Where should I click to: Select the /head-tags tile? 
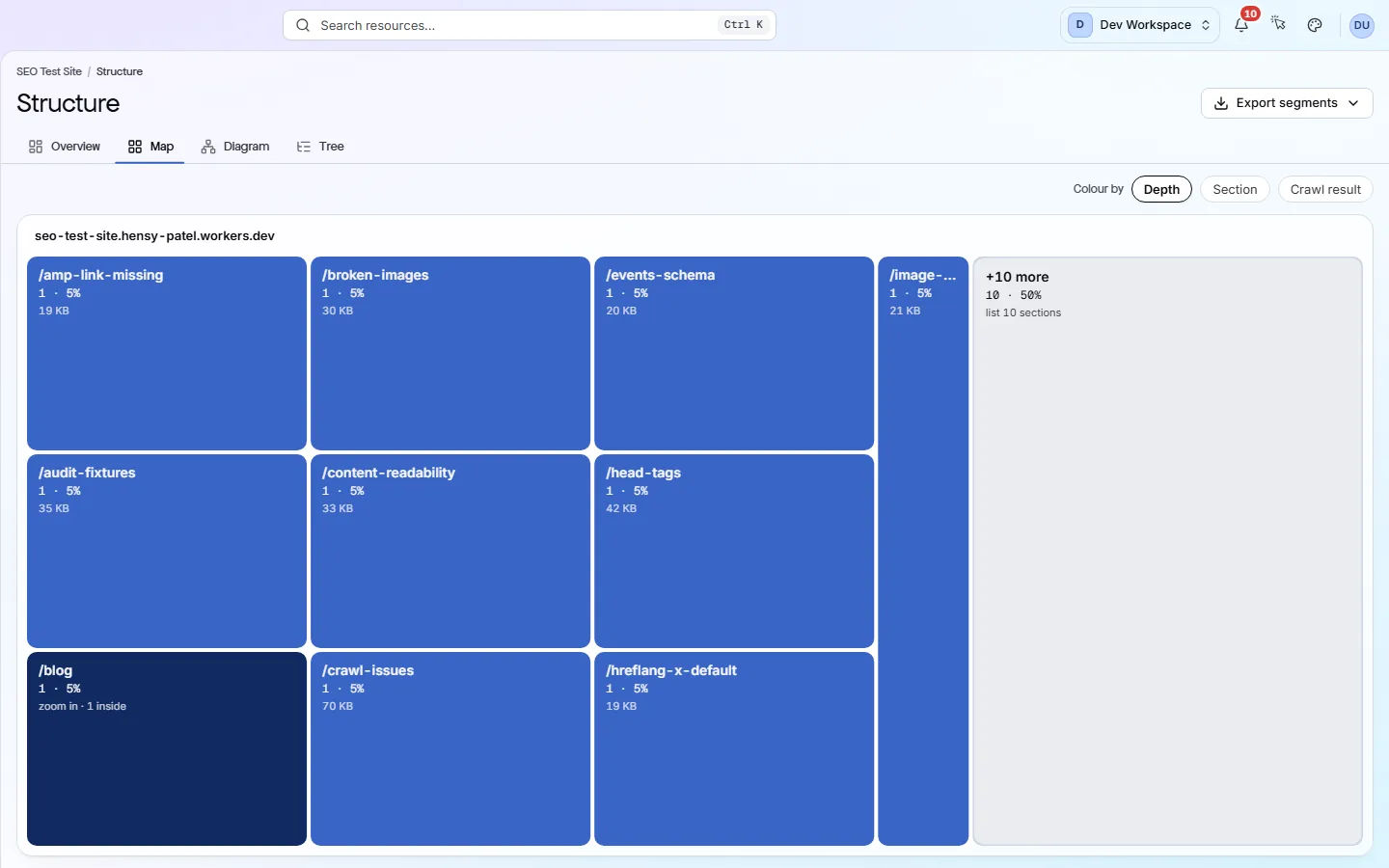[734, 551]
